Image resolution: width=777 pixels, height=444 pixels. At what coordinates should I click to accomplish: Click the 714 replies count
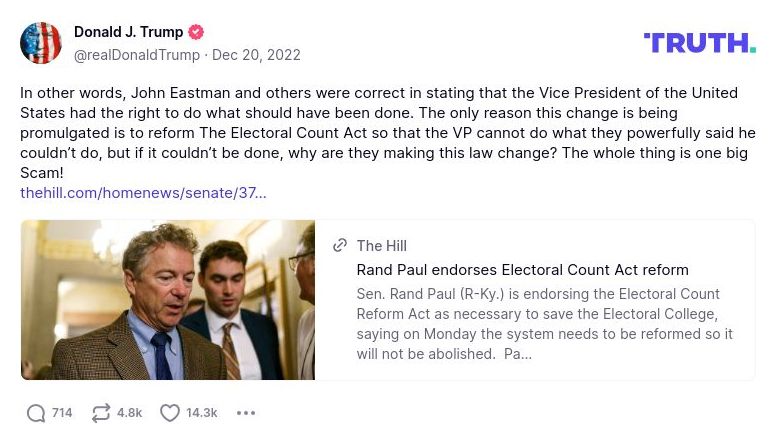point(62,413)
